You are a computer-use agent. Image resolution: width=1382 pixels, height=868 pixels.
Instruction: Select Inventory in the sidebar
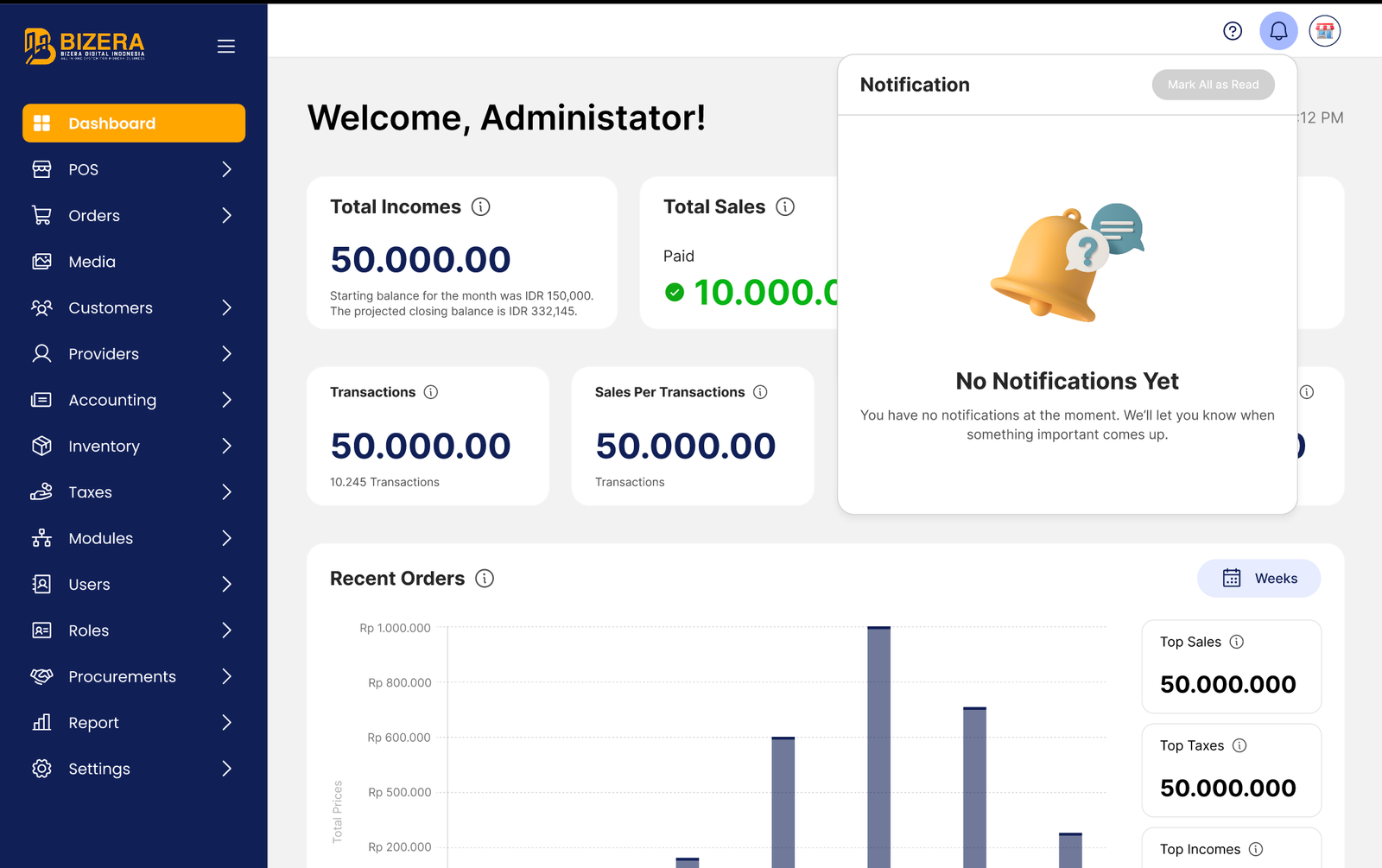[x=134, y=446]
